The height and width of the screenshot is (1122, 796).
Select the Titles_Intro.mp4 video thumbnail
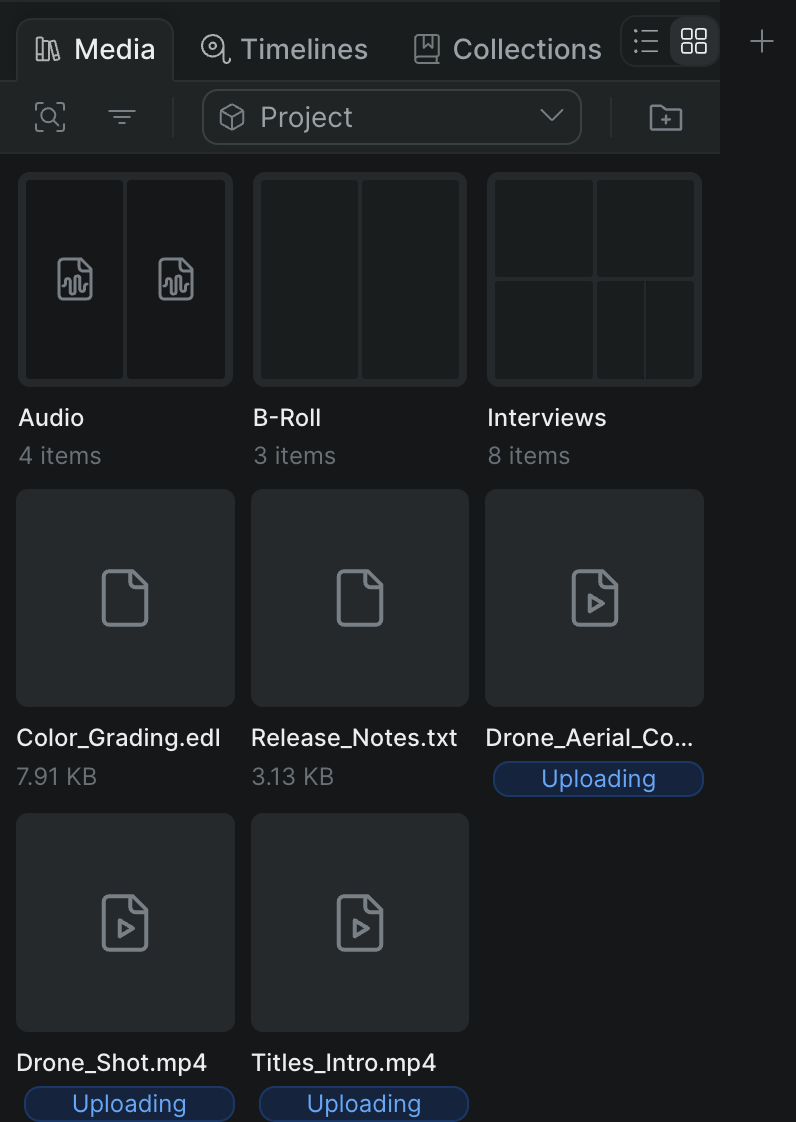360,922
